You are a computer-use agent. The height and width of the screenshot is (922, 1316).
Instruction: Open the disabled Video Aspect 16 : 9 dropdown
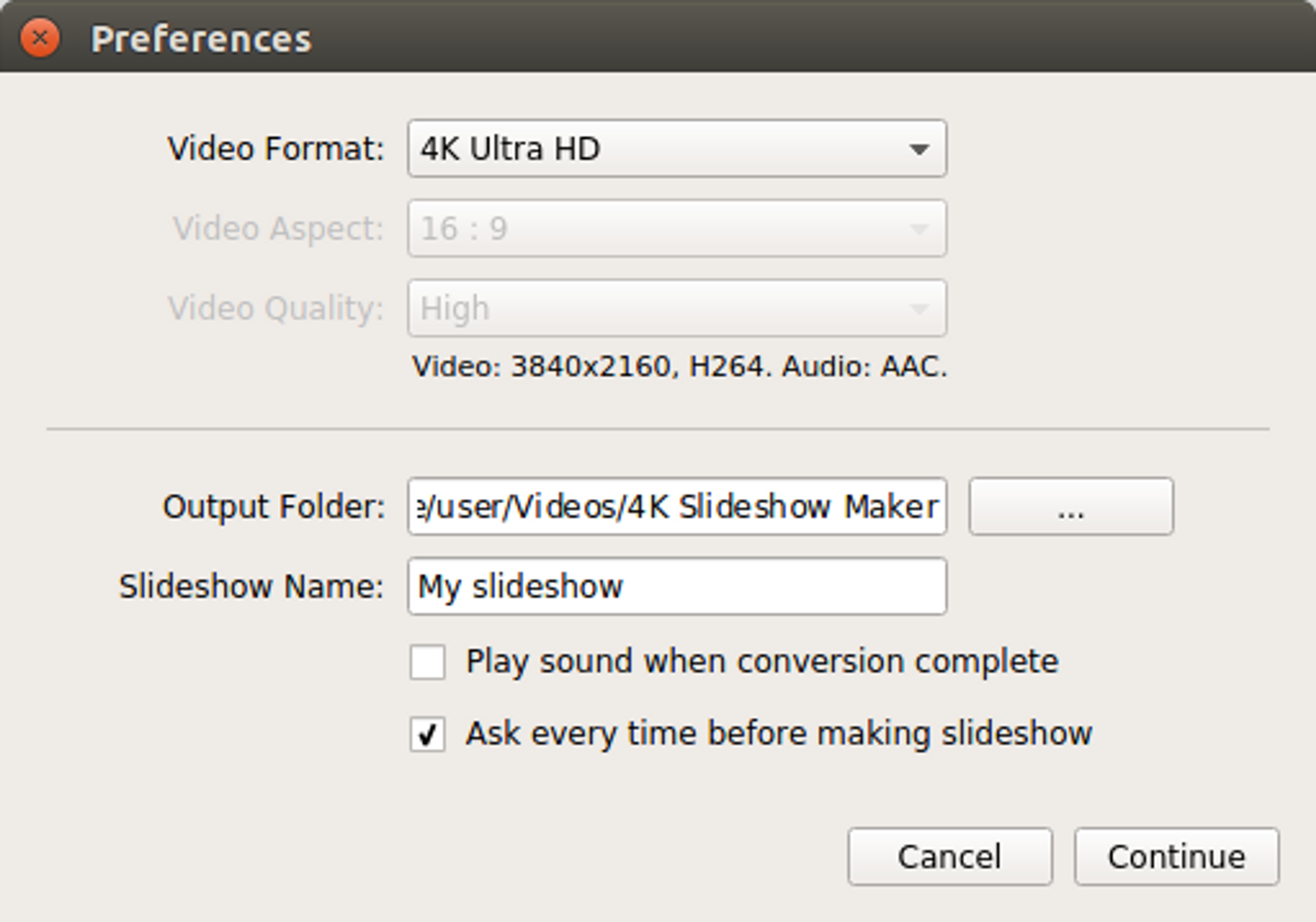click(x=677, y=228)
